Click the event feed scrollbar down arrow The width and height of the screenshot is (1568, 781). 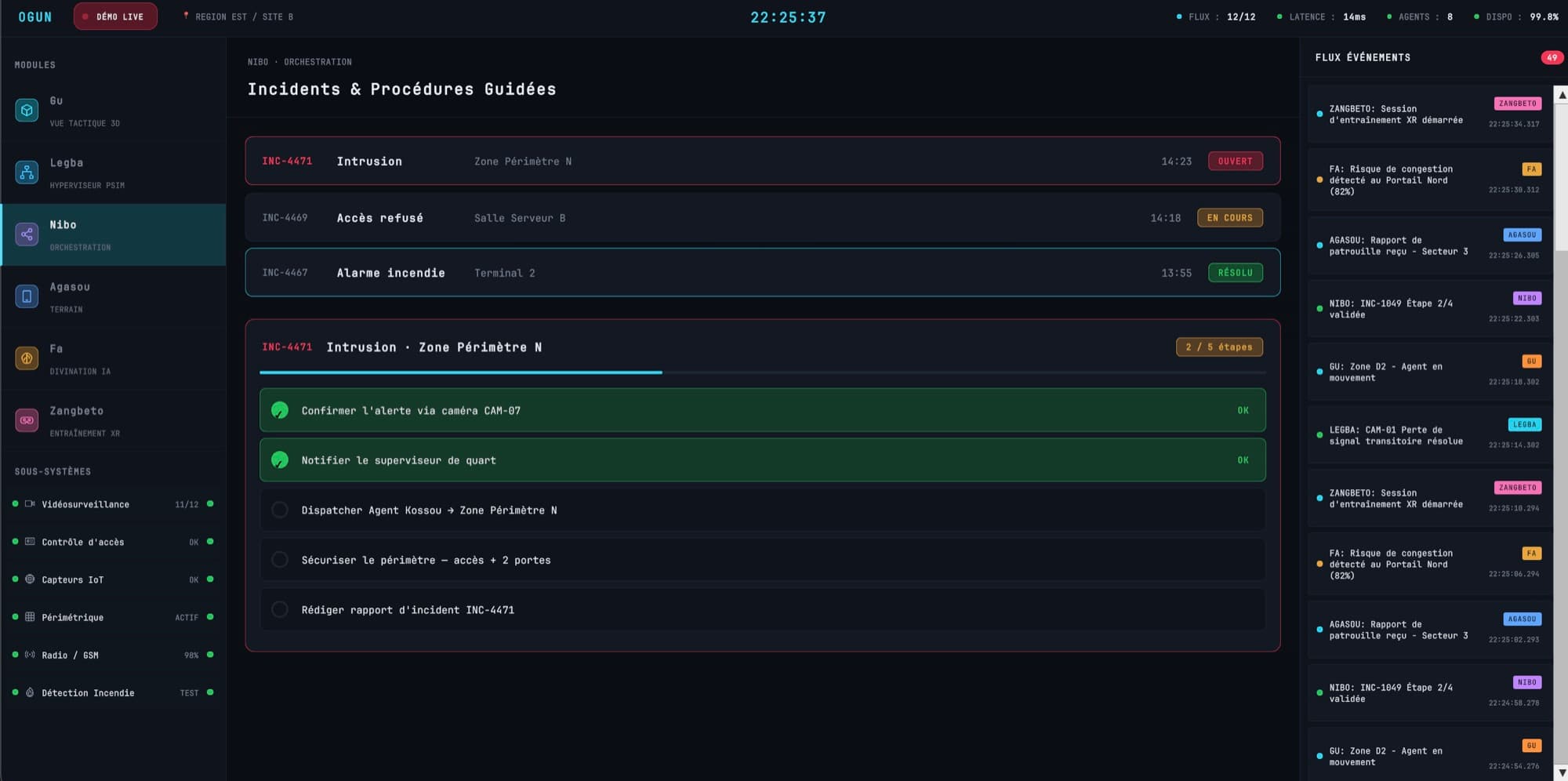click(1561, 772)
